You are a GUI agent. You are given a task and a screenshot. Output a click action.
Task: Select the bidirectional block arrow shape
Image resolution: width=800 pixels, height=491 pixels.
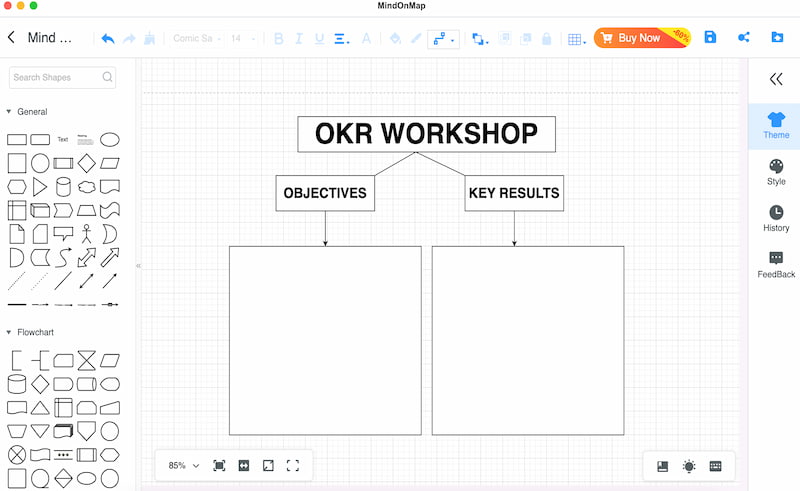coord(87,258)
